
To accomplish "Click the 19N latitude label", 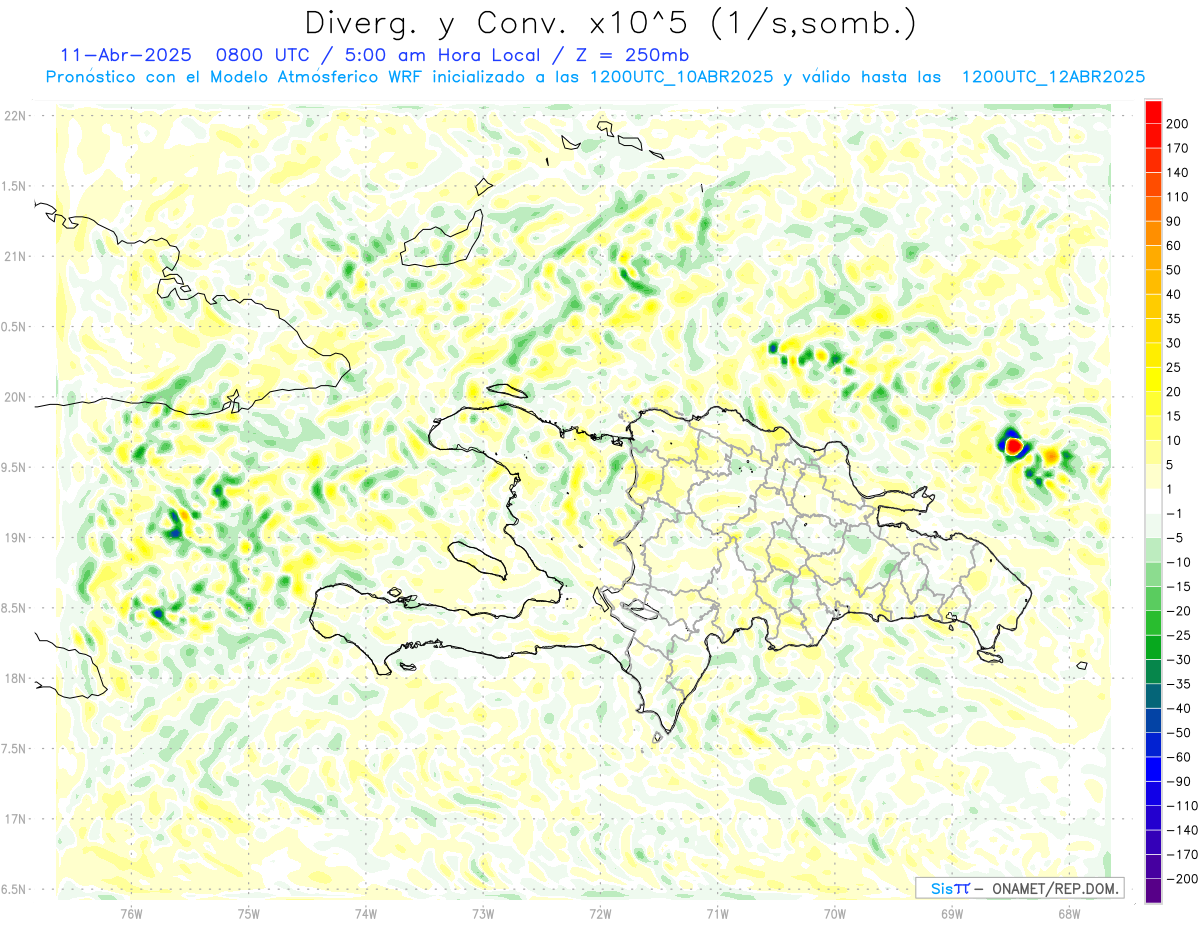I will pos(16,538).
